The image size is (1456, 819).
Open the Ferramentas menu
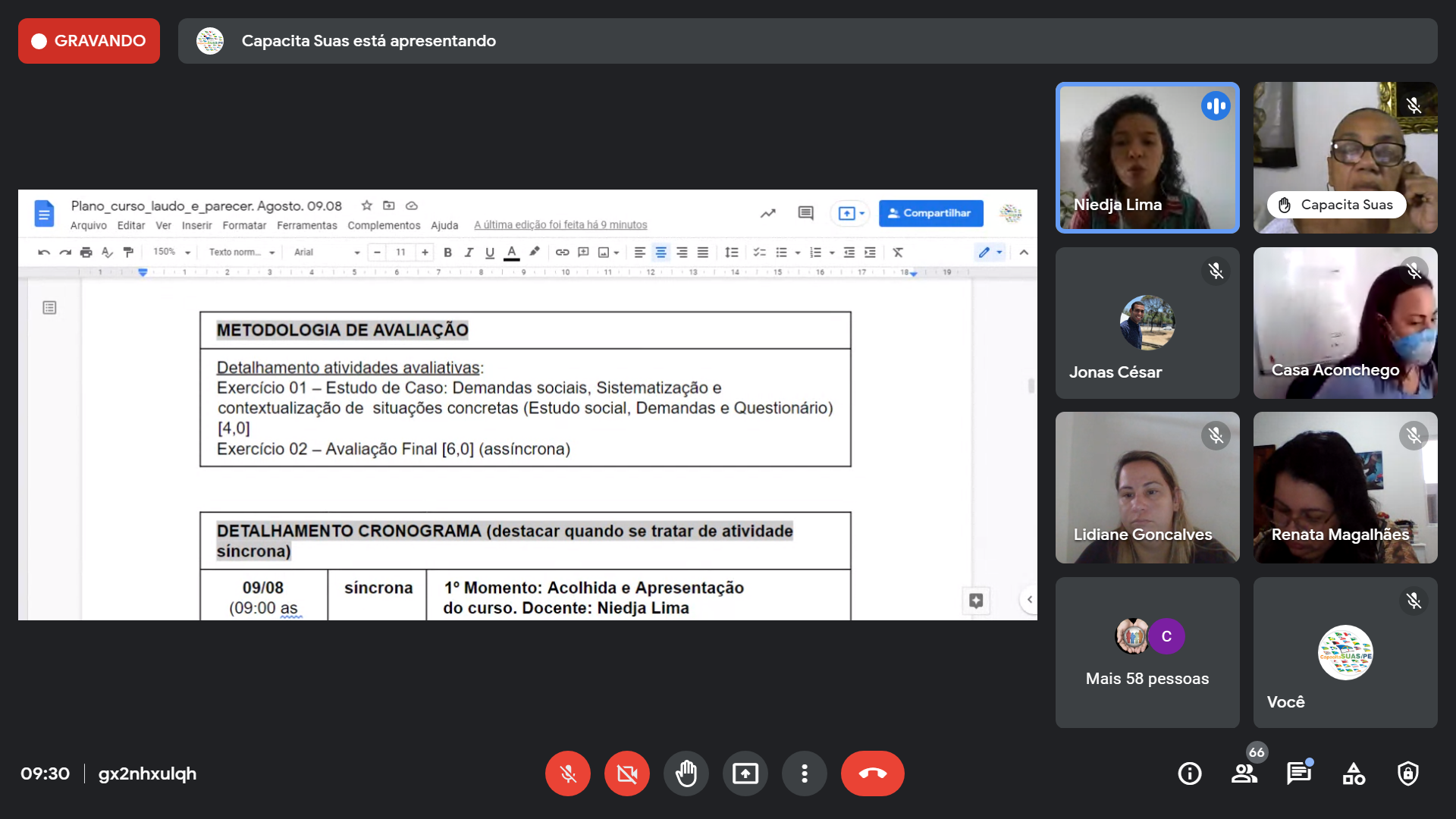coord(306,225)
